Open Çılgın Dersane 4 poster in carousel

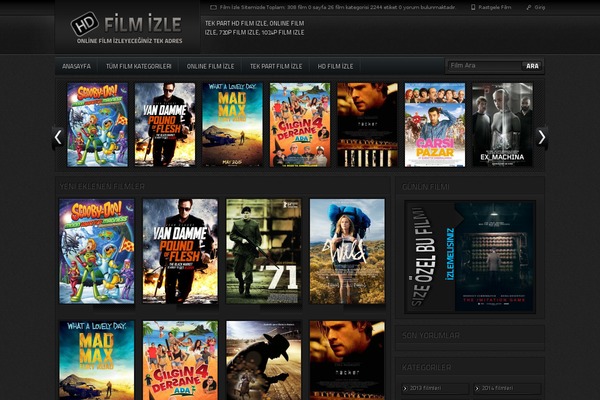[300, 125]
